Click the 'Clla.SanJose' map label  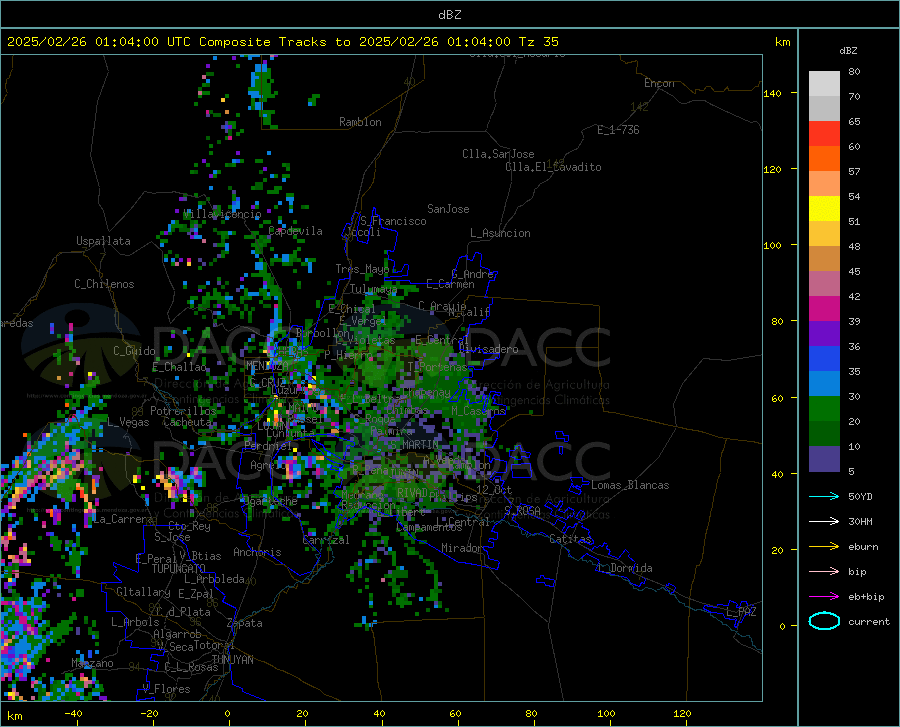[498, 154]
